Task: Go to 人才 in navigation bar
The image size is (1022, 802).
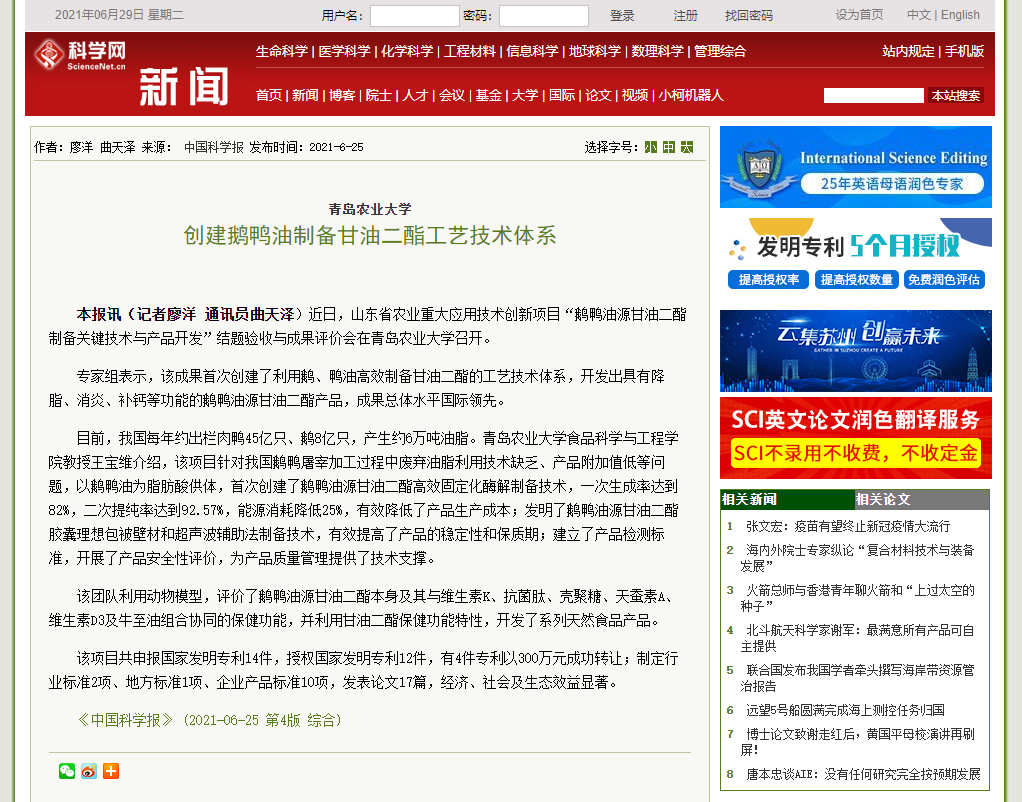Action: tap(415, 95)
